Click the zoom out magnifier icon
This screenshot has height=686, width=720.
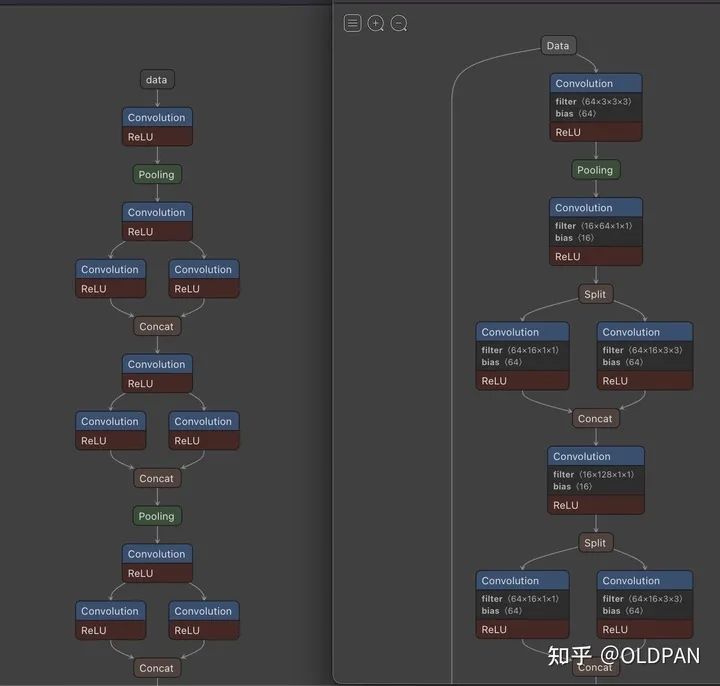(x=399, y=23)
